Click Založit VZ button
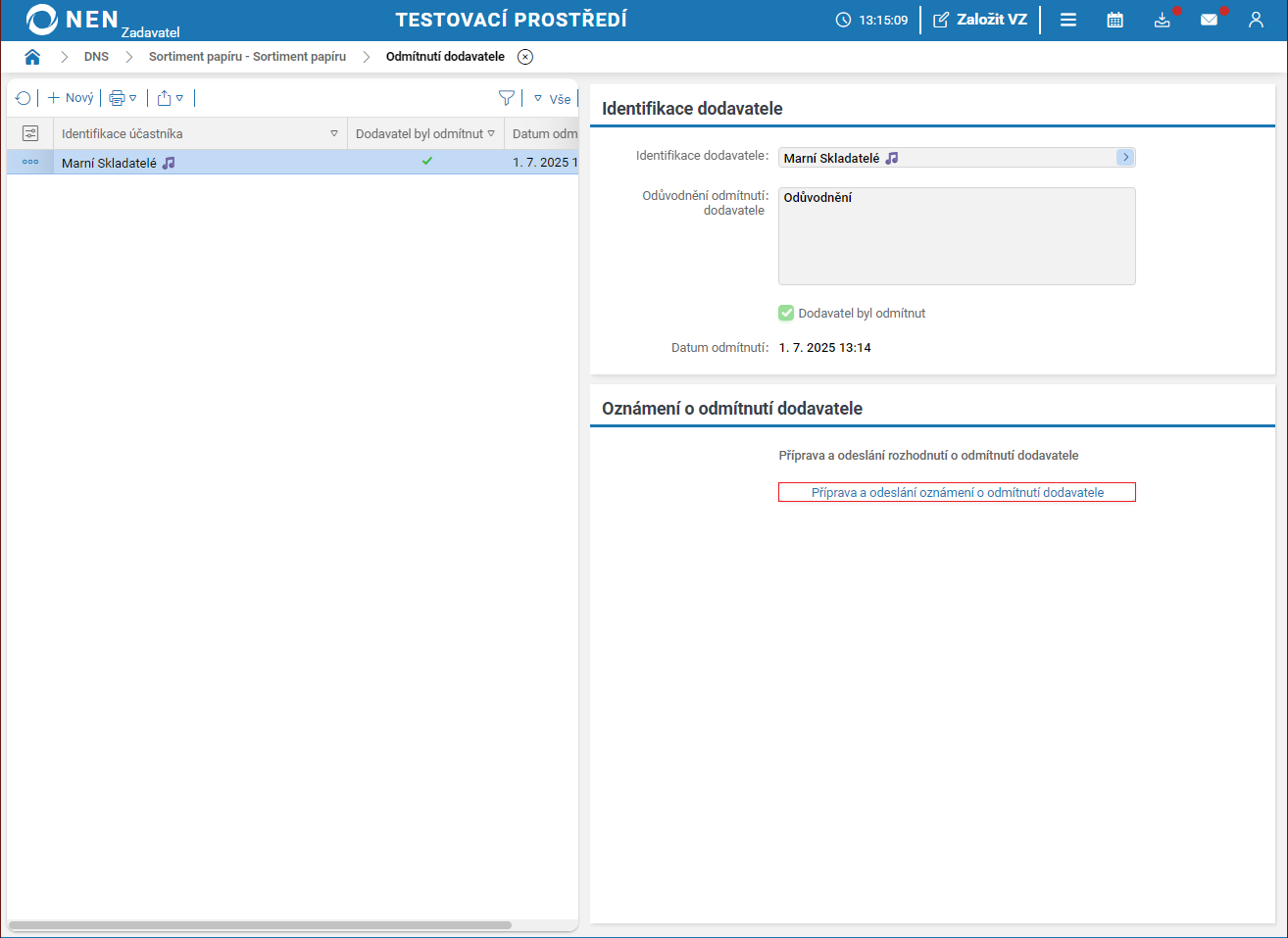Viewport: 1288px width, 938px height. coord(980,20)
